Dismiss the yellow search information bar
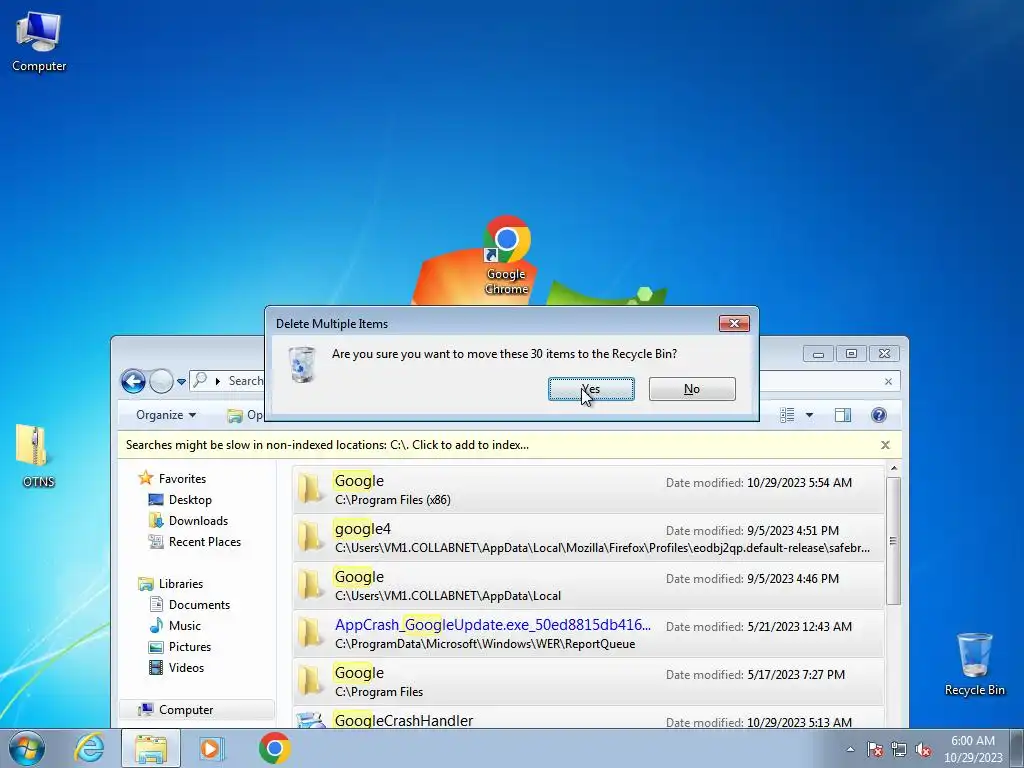The width and height of the screenshot is (1024, 768). pos(885,445)
